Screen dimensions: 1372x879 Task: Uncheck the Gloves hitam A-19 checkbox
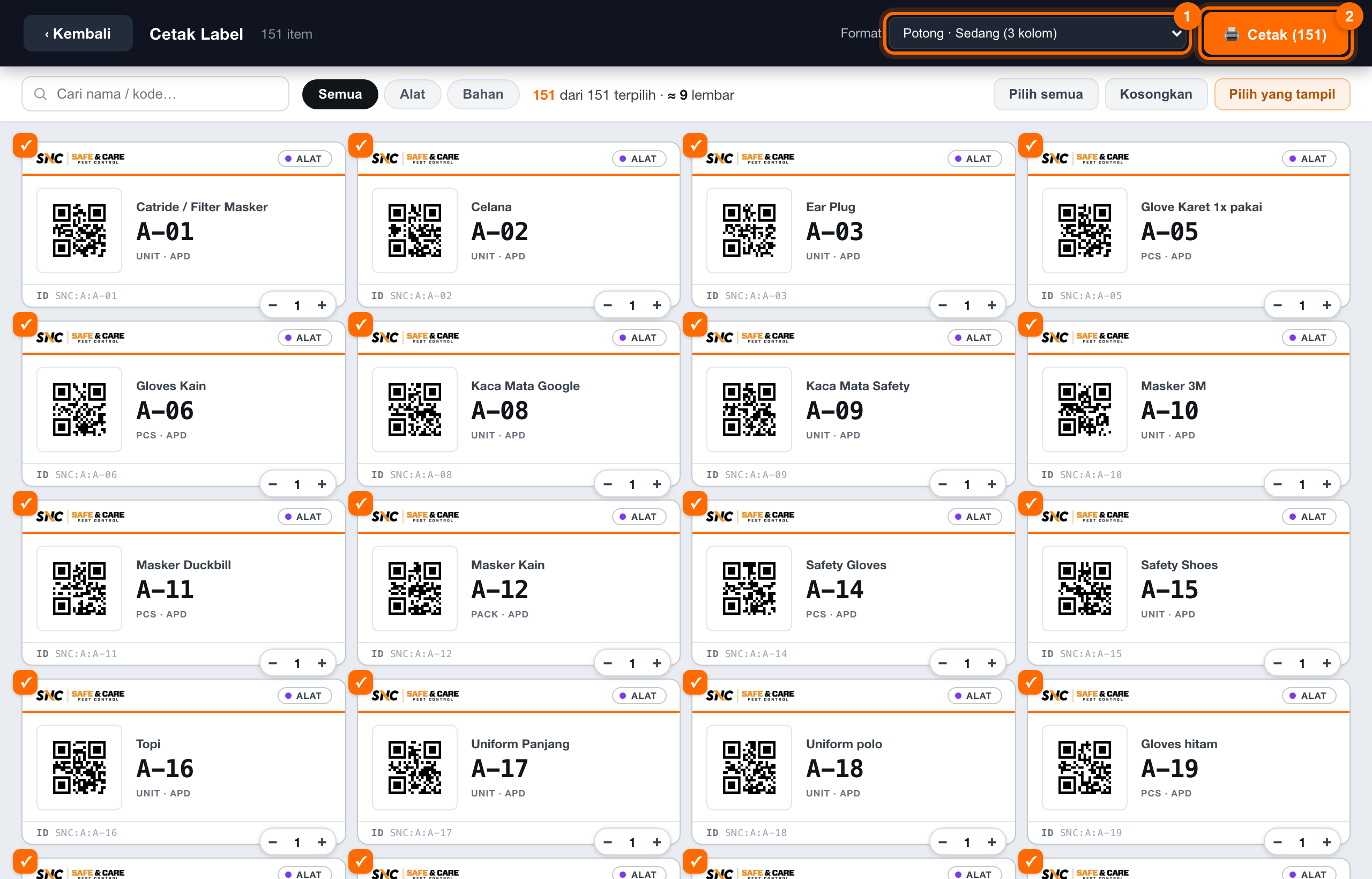tap(1030, 683)
